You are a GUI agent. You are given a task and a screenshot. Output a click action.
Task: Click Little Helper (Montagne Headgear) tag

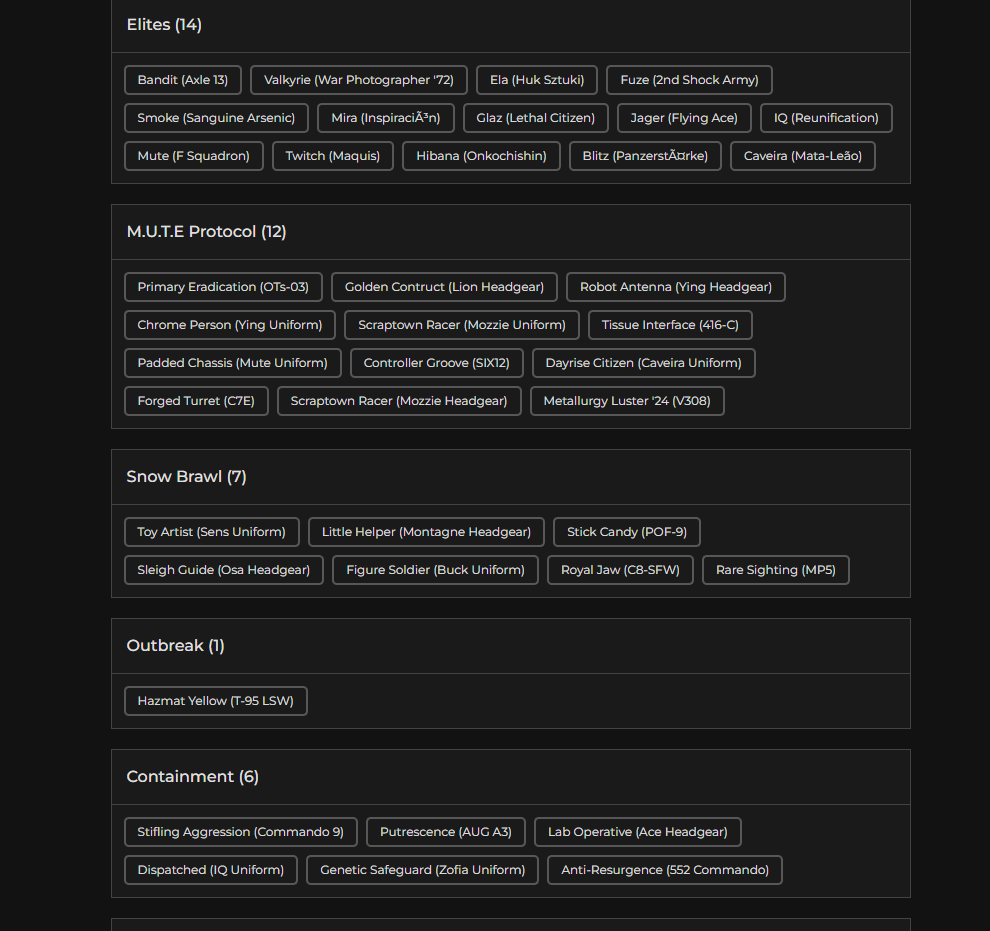tap(426, 532)
